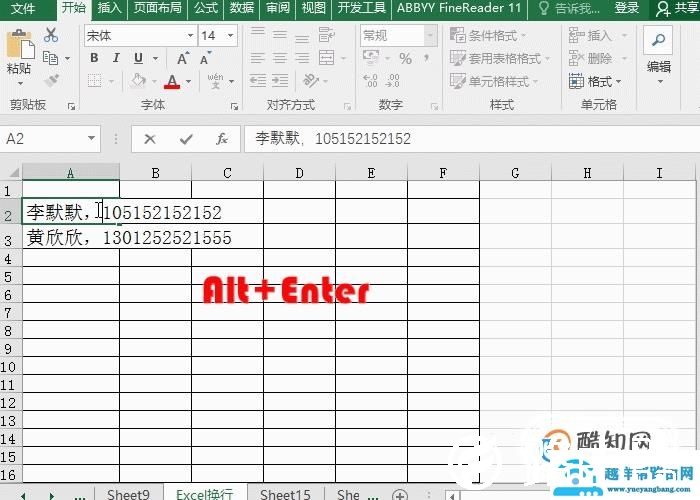Open the font name 宋体 dropdown
The height and width of the screenshot is (500, 700).
click(191, 35)
